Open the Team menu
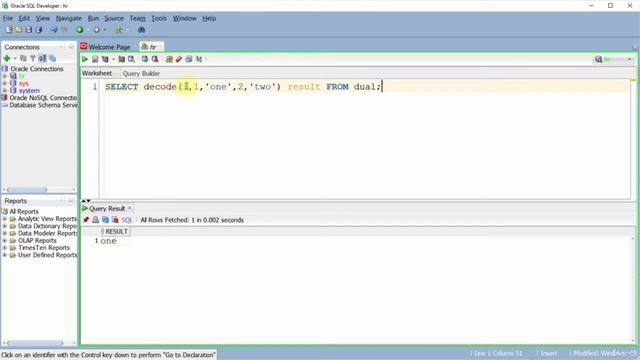 (138, 18)
